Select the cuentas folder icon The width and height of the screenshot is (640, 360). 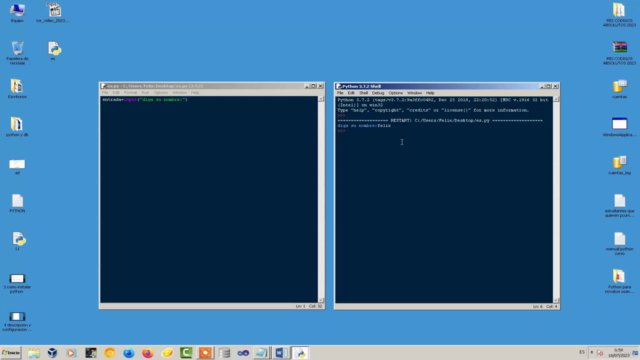tap(620, 89)
